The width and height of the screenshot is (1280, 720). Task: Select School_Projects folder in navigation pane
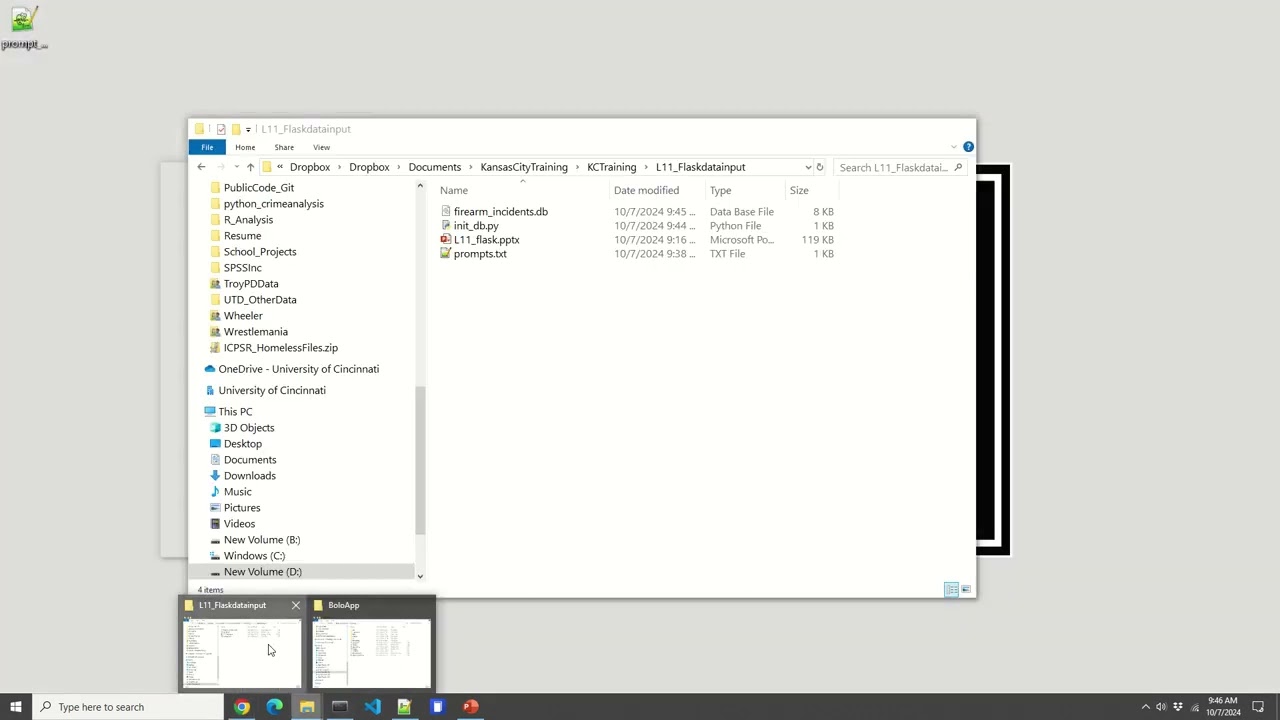coord(259,251)
